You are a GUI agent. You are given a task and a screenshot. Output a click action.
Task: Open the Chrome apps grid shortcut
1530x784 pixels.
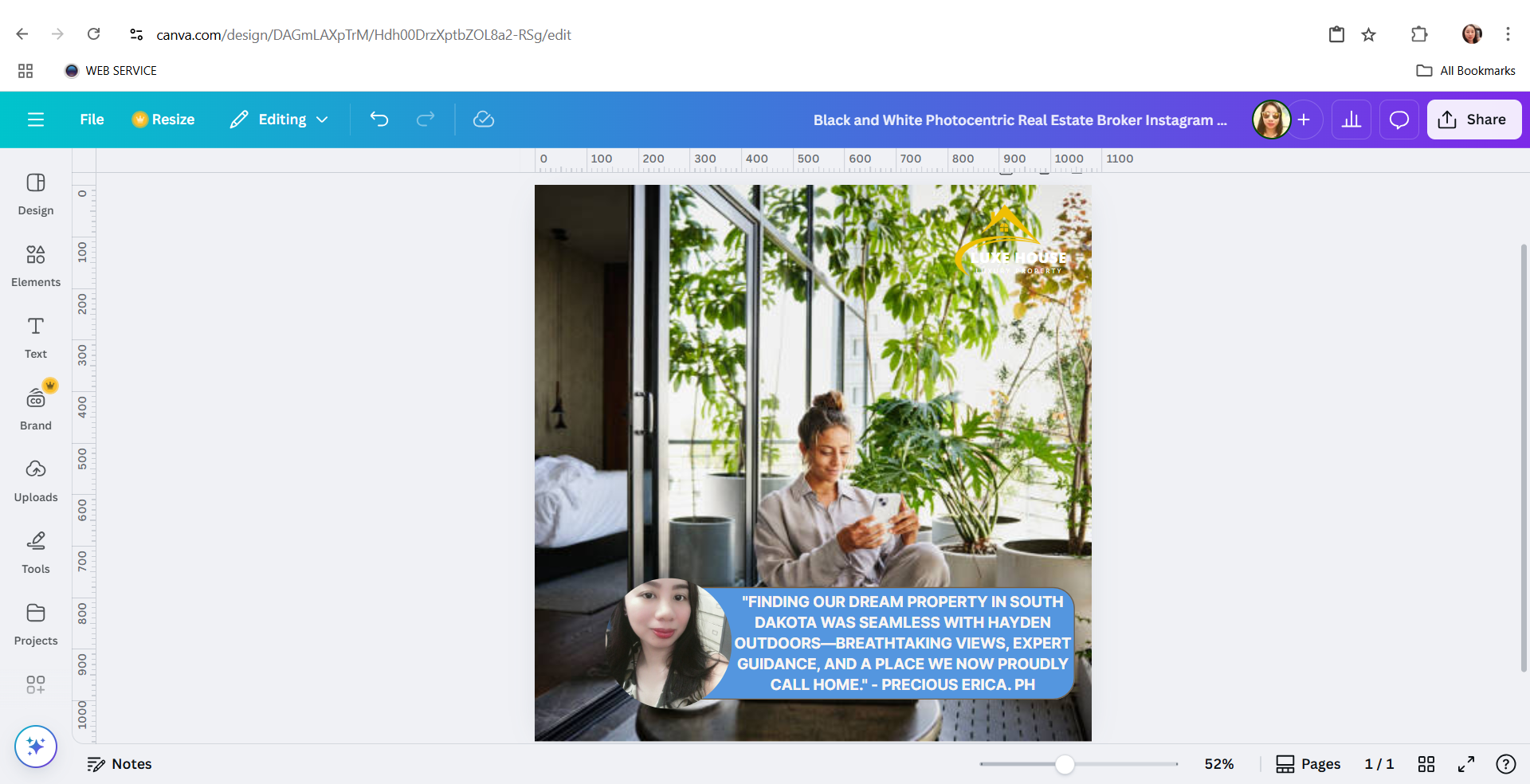[25, 71]
